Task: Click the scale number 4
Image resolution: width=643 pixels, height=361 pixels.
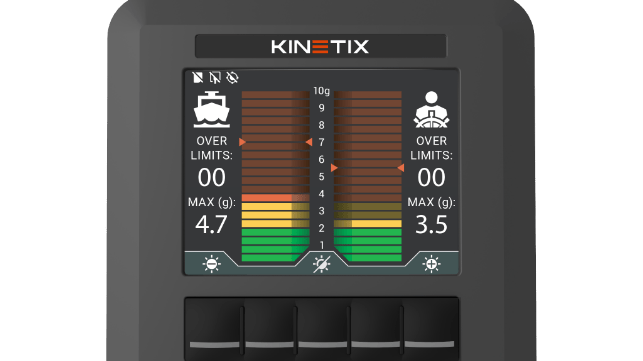Action: tap(322, 194)
